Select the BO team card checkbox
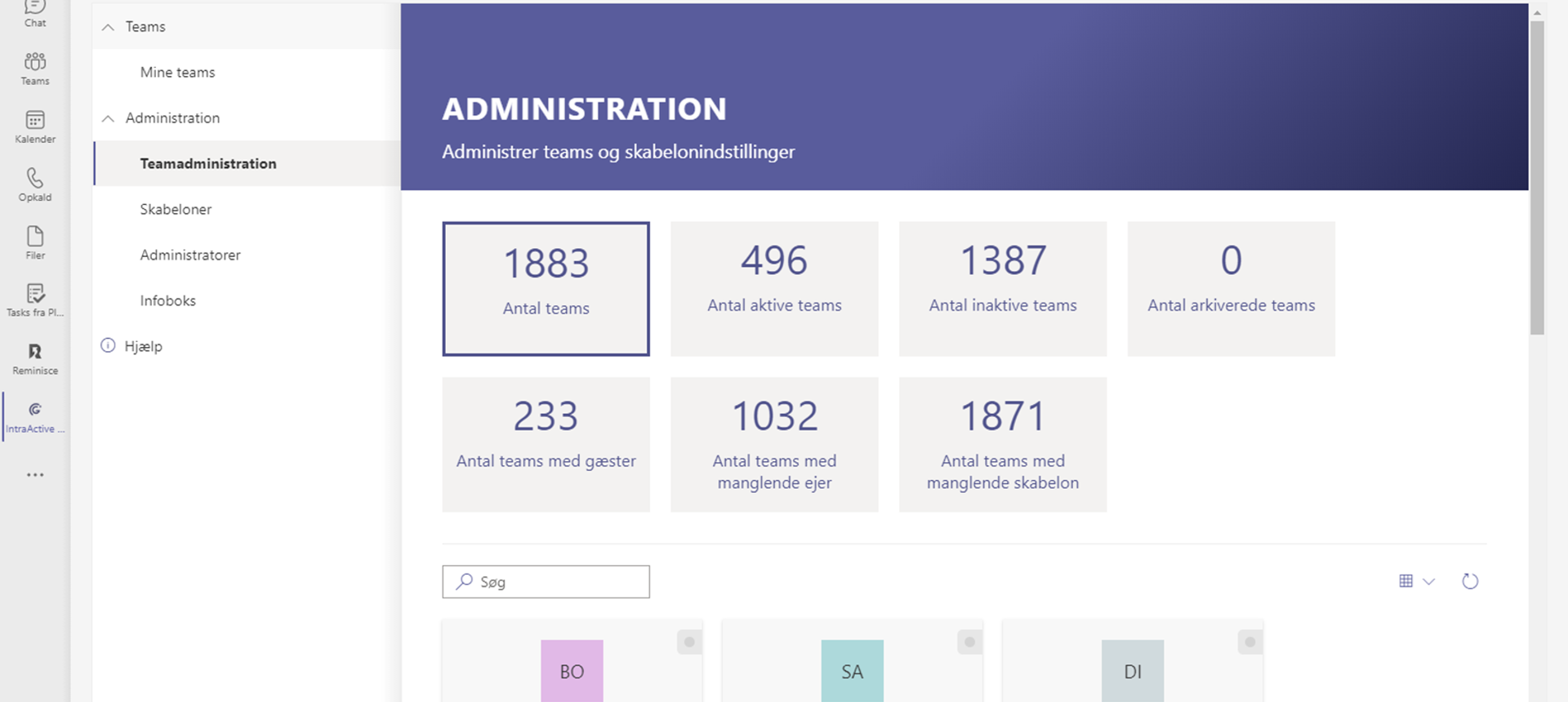The width and height of the screenshot is (1568, 702). pyautogui.click(x=689, y=642)
